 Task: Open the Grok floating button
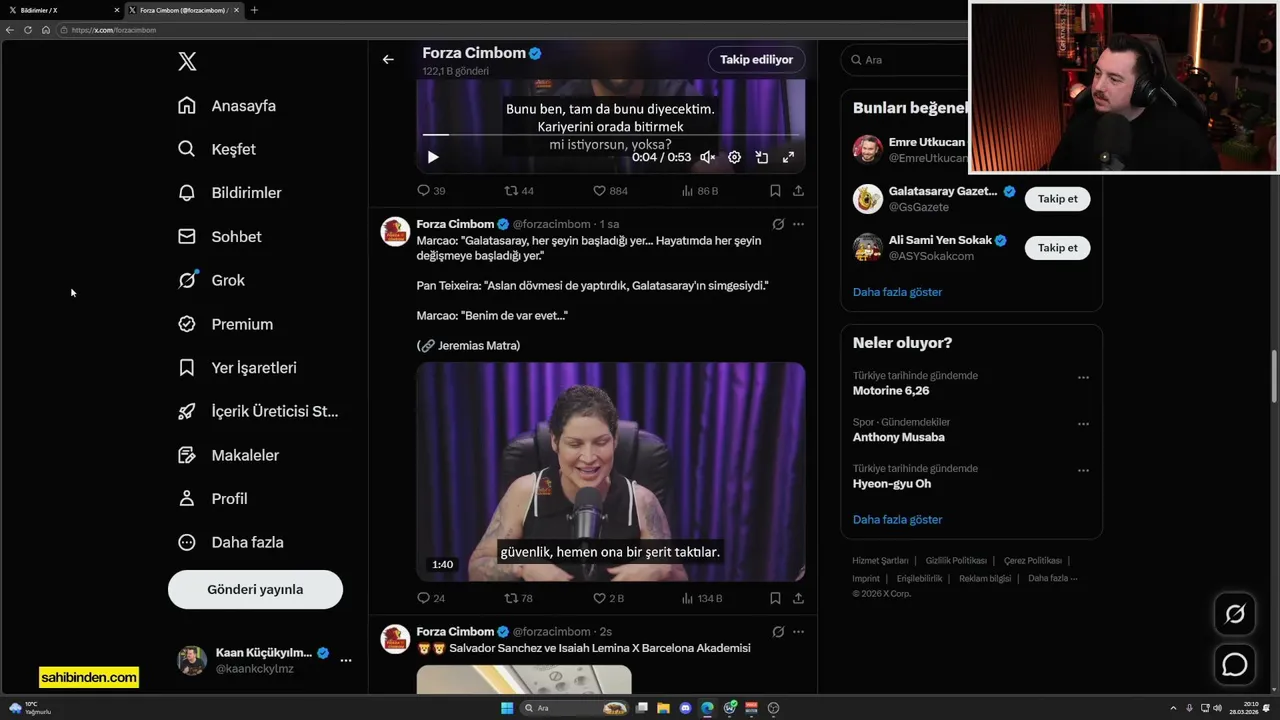[1235, 614]
